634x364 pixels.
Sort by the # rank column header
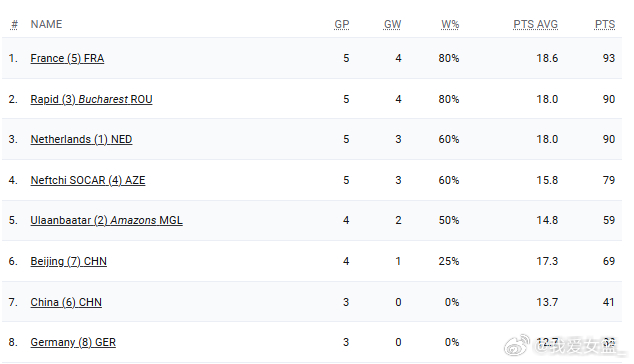tap(14, 24)
